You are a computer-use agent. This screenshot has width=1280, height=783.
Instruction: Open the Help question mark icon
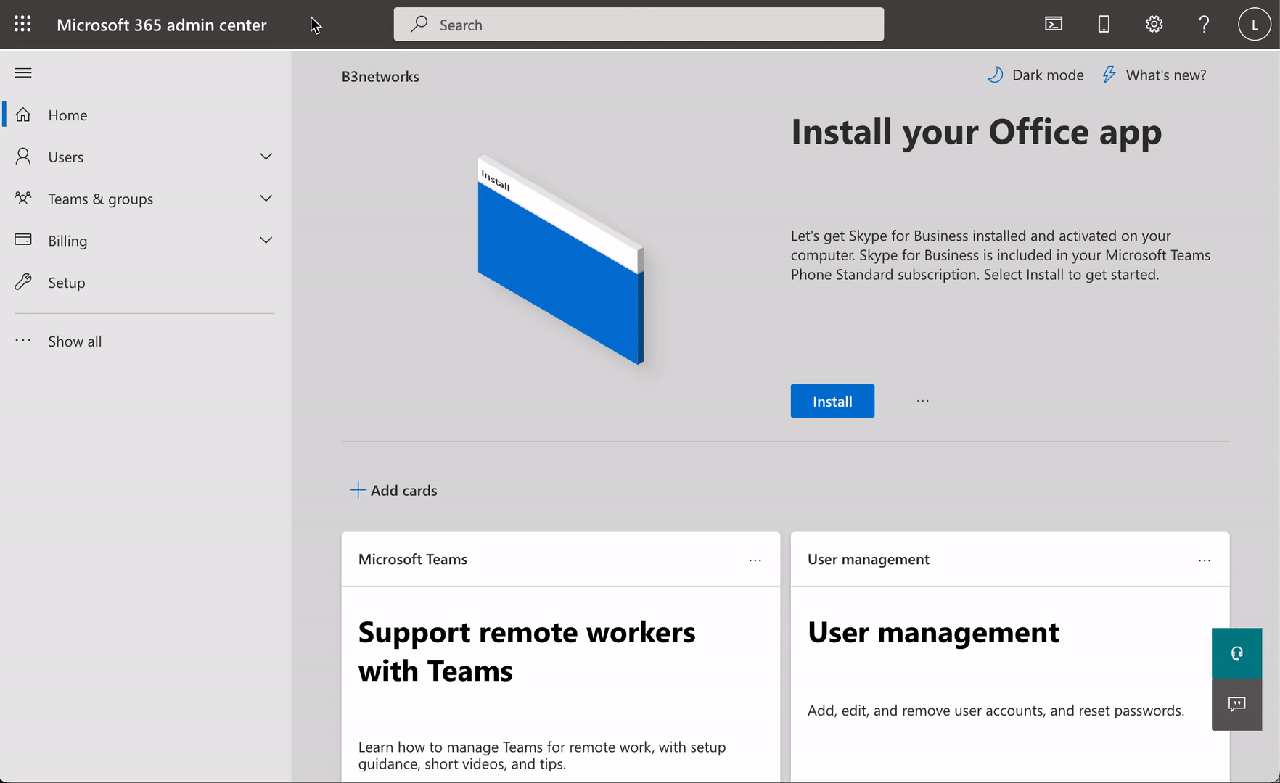tap(1204, 24)
